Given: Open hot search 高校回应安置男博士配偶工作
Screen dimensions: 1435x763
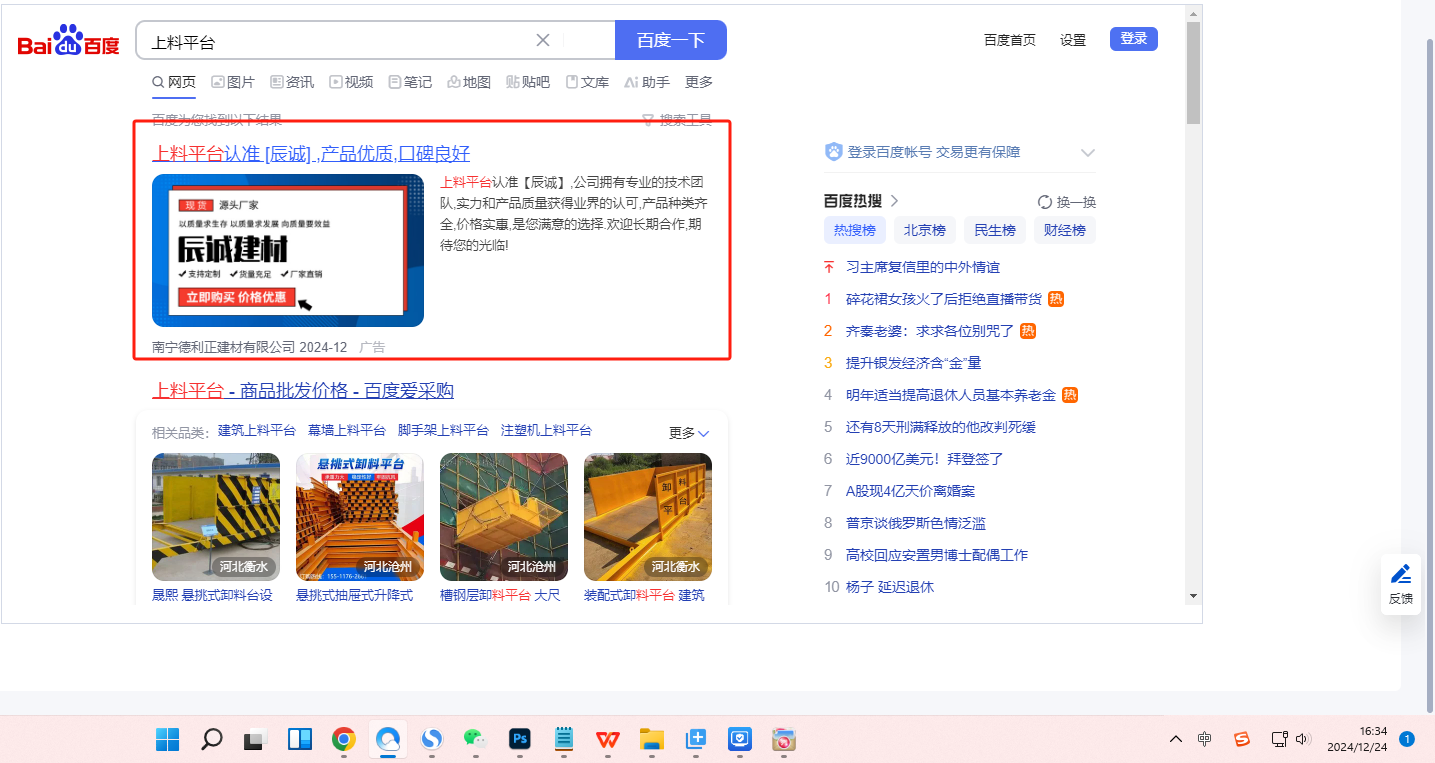Looking at the screenshot, I should [937, 555].
